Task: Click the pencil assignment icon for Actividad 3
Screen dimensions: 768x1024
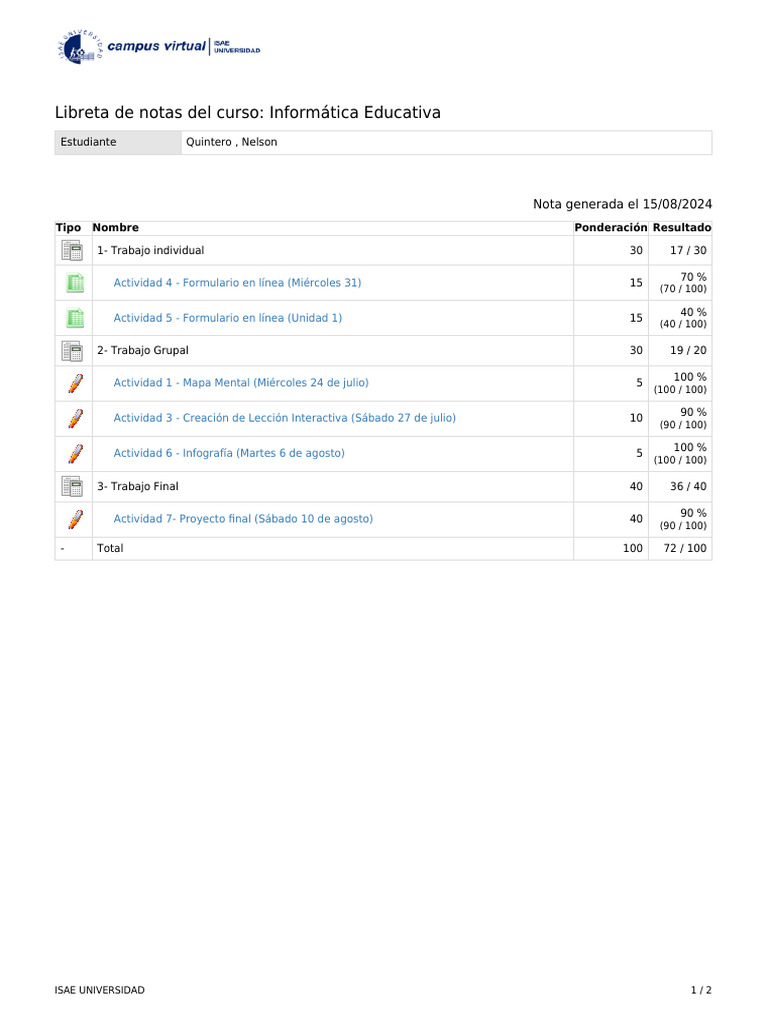Action: (x=75, y=418)
